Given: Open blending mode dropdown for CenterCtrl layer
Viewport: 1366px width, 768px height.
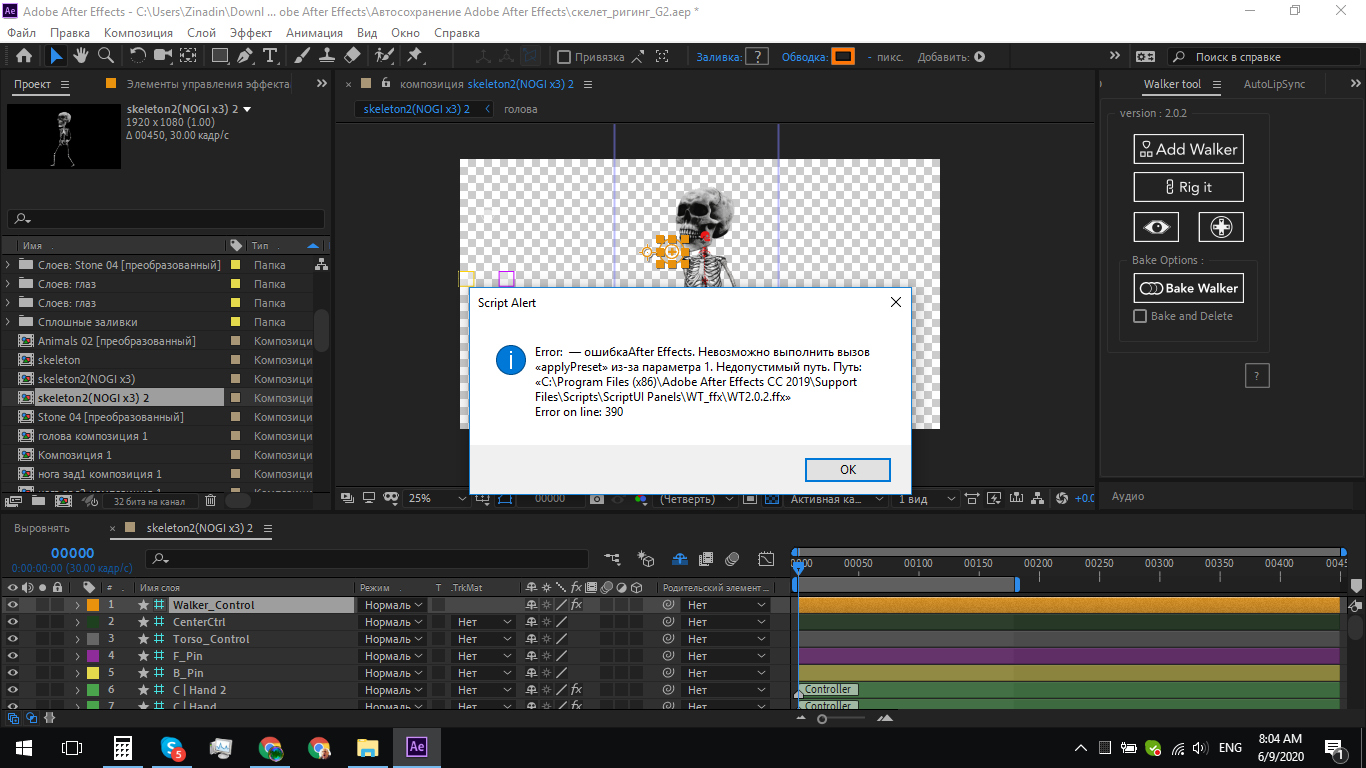Looking at the screenshot, I should click(x=393, y=622).
